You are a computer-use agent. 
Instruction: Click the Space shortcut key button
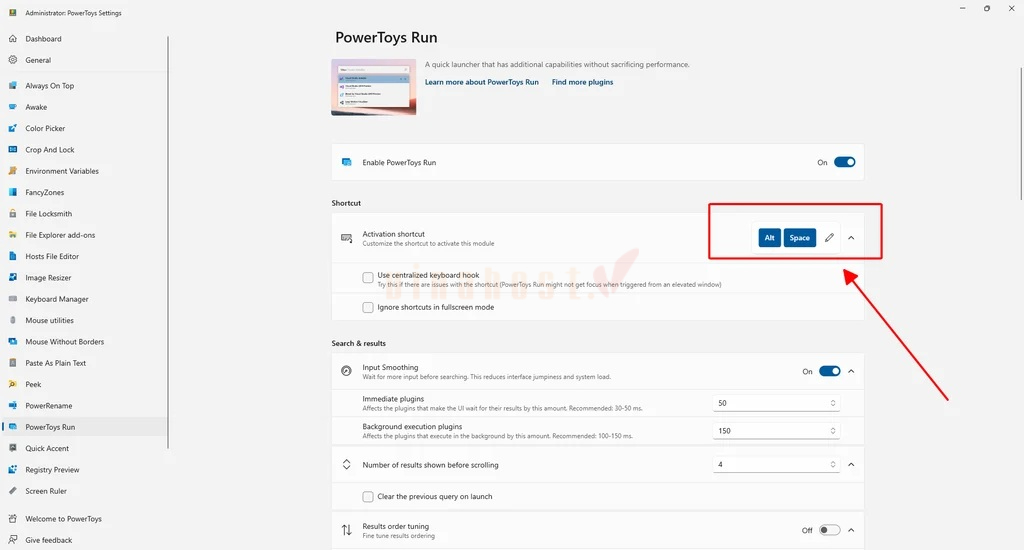click(799, 238)
